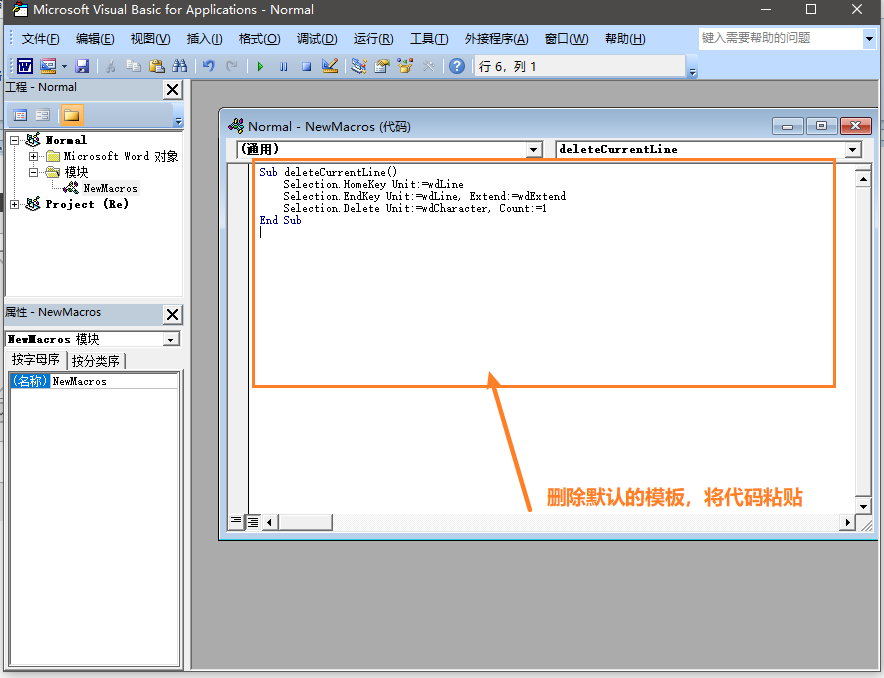Switch back to Microsoft Word view
Viewport: 884px width, 678px height.
click(x=24, y=66)
